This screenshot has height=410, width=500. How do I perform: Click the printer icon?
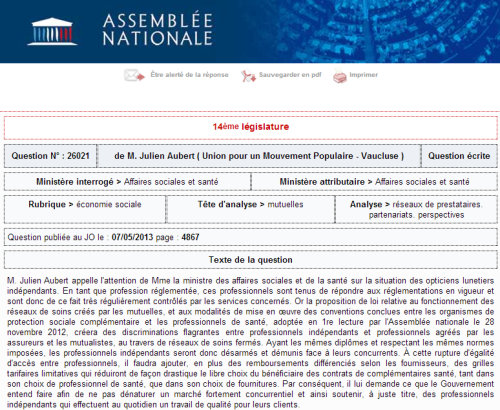pos(340,76)
